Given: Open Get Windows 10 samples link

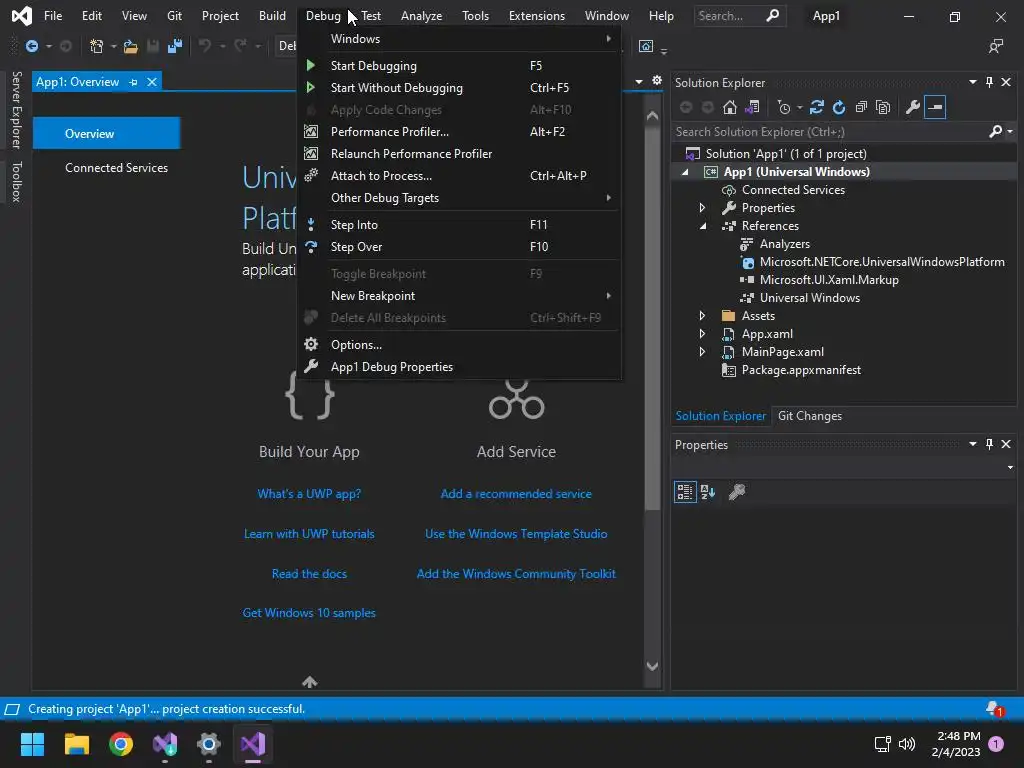Looking at the screenshot, I should click(x=309, y=613).
